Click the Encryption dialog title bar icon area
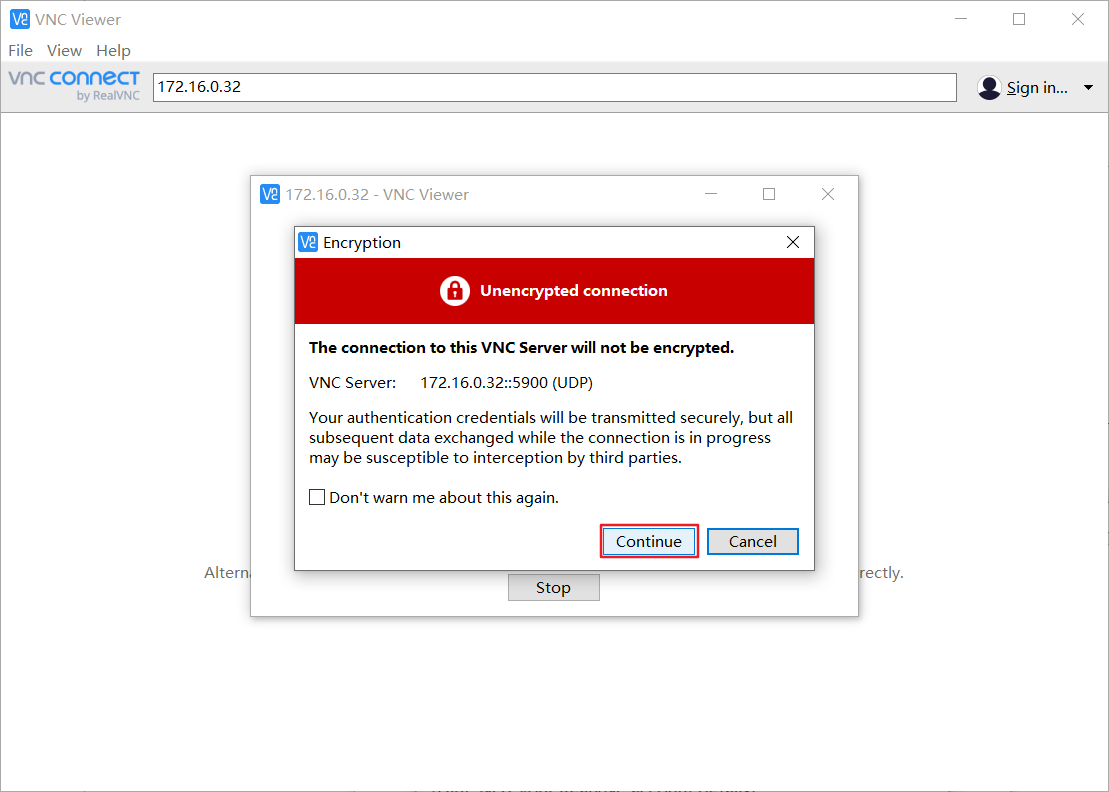 [309, 242]
